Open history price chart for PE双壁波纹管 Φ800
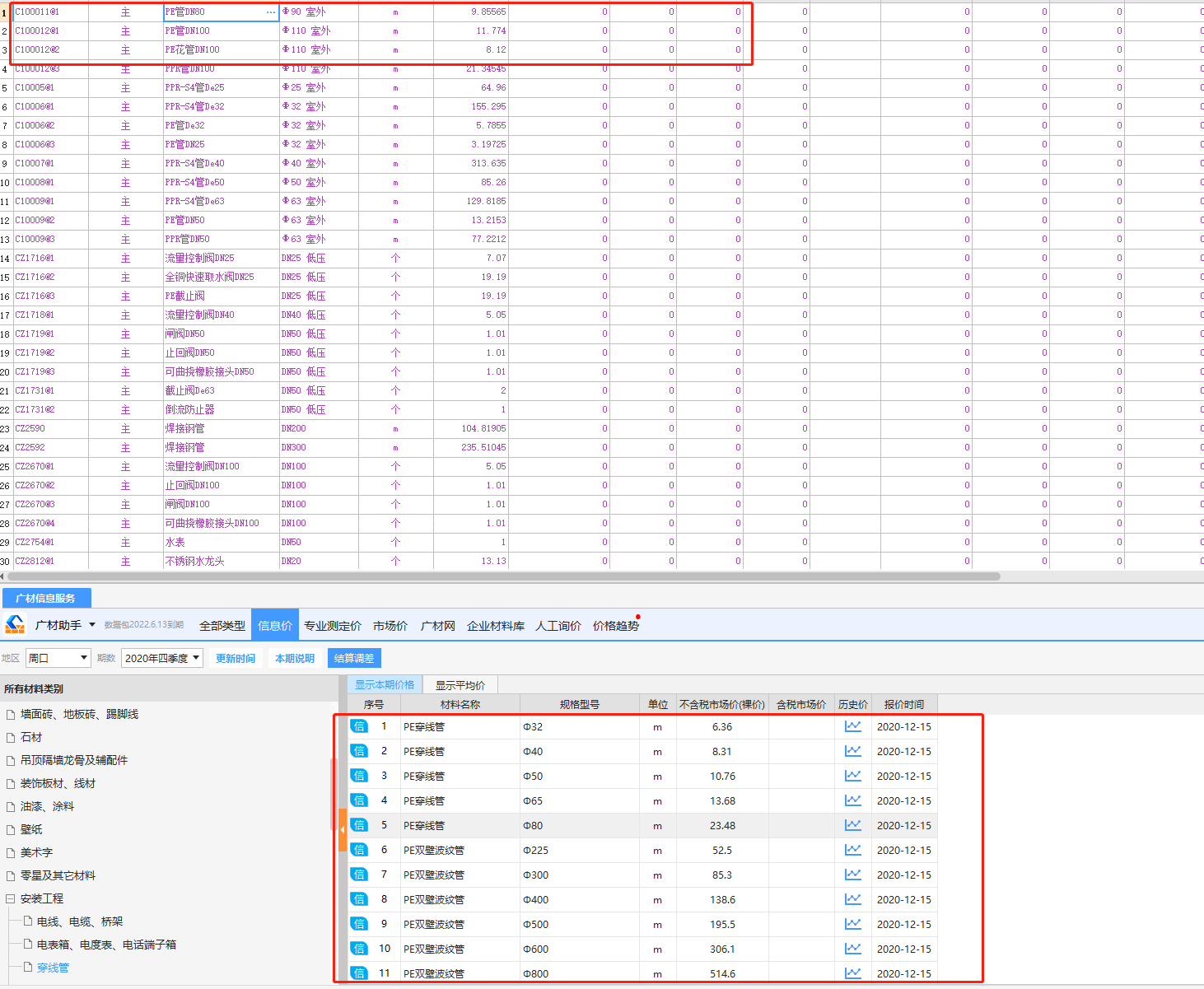Screen dimensions: 1204x989 tap(853, 973)
